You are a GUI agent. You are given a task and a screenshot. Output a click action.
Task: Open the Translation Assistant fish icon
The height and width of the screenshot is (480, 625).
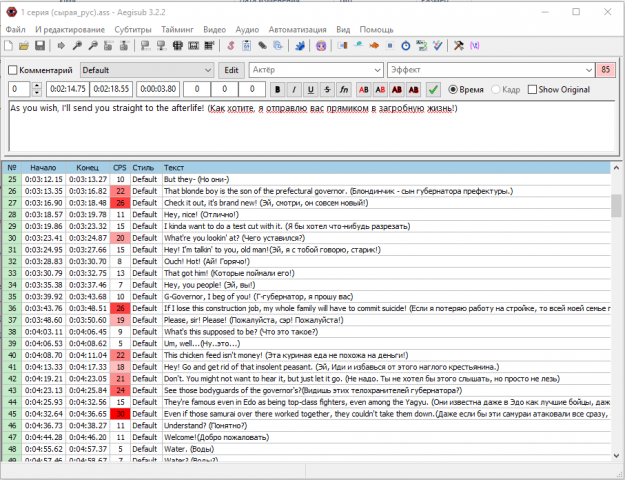pyautogui.click(x=374, y=46)
